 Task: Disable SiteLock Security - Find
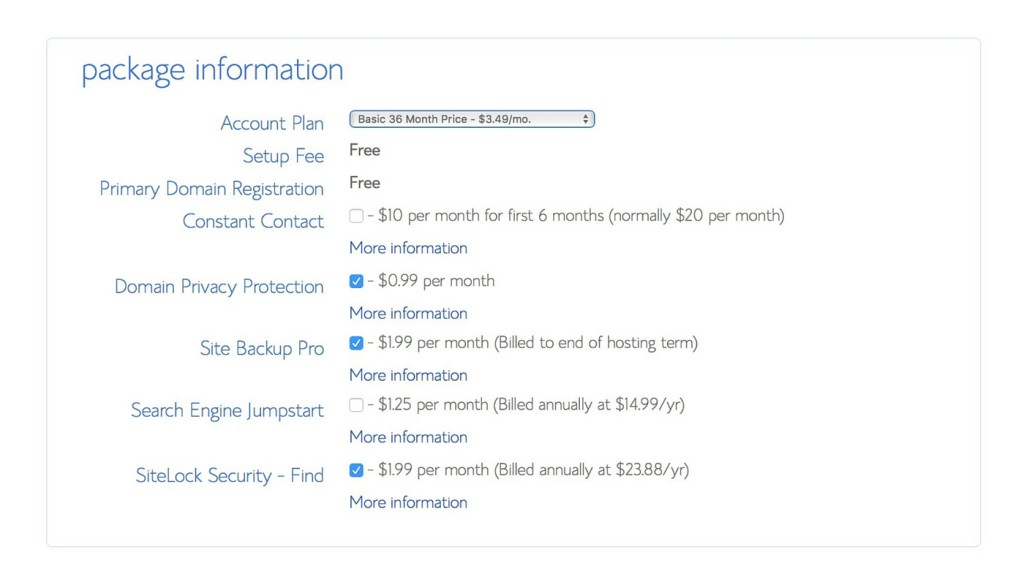coord(356,469)
